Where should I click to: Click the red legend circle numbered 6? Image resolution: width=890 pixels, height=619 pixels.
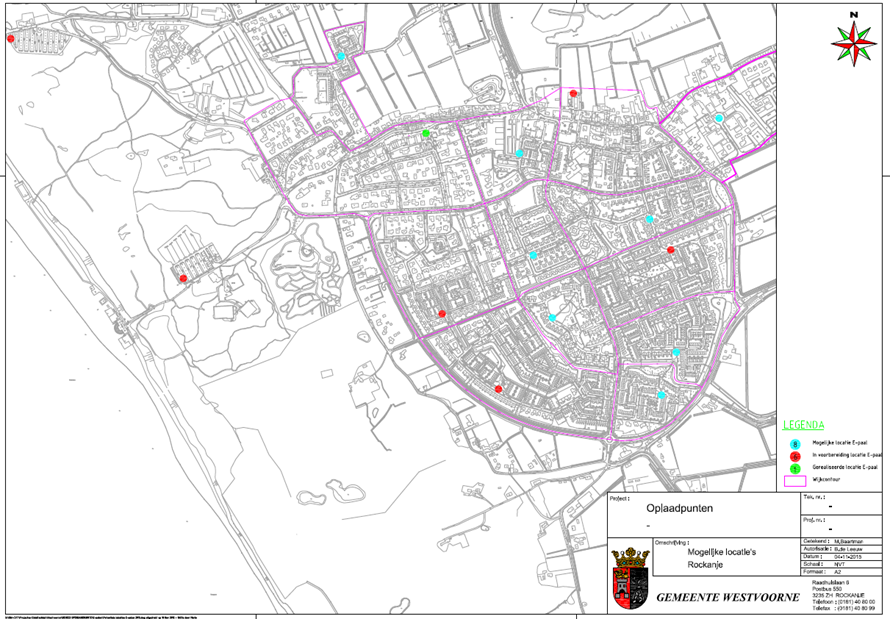795,456
